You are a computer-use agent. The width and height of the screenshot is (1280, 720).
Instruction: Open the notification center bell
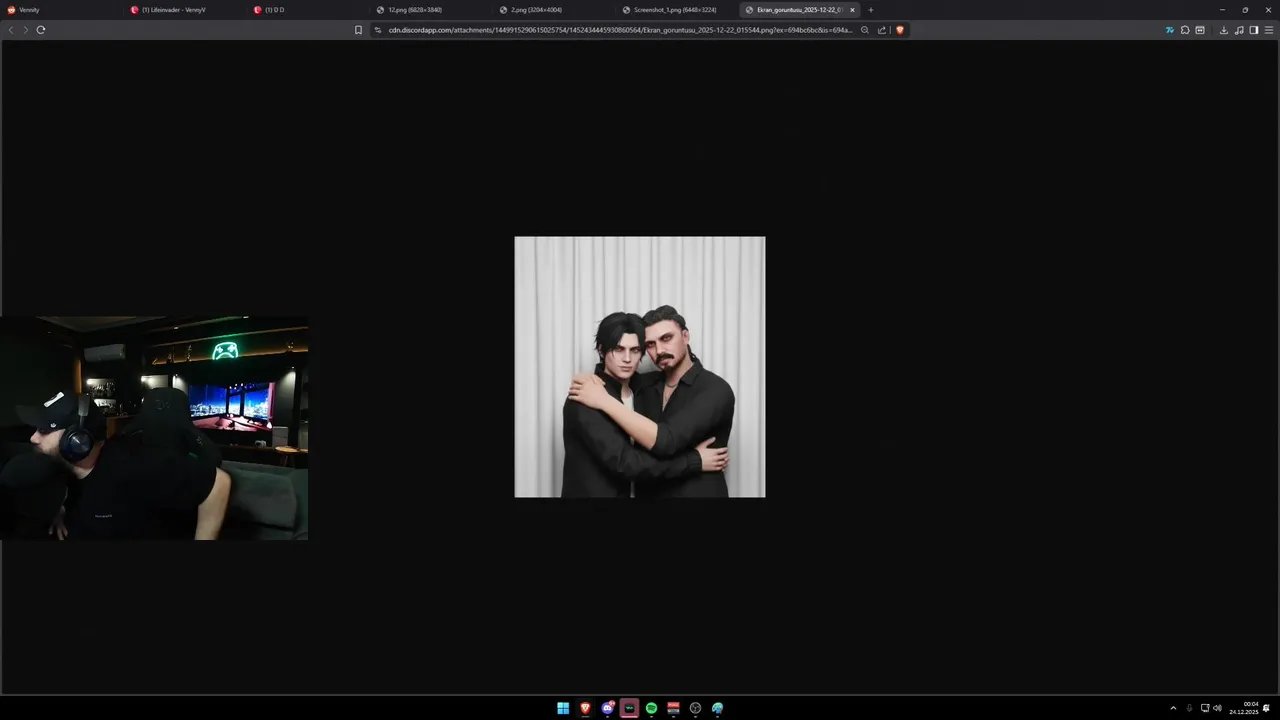(x=1267, y=708)
